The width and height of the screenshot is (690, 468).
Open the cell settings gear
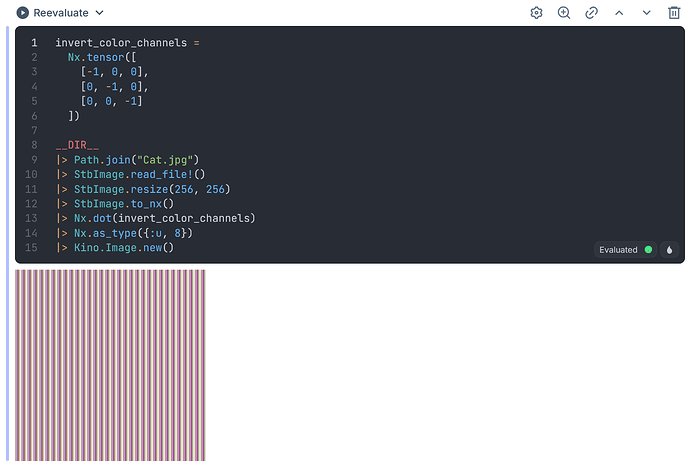tap(537, 13)
